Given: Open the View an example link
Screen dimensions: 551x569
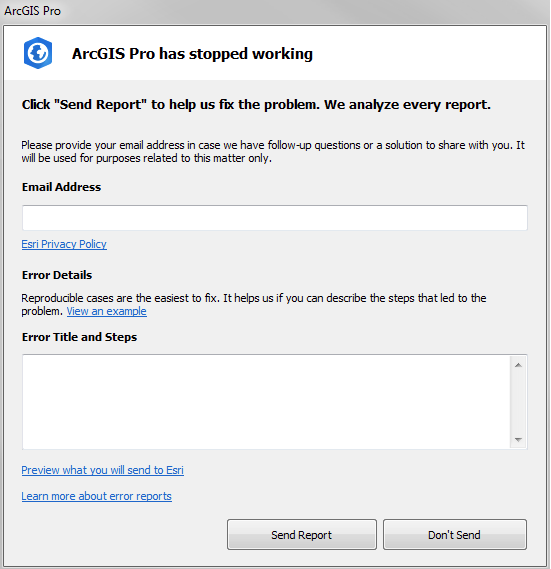Looking at the screenshot, I should (x=106, y=311).
